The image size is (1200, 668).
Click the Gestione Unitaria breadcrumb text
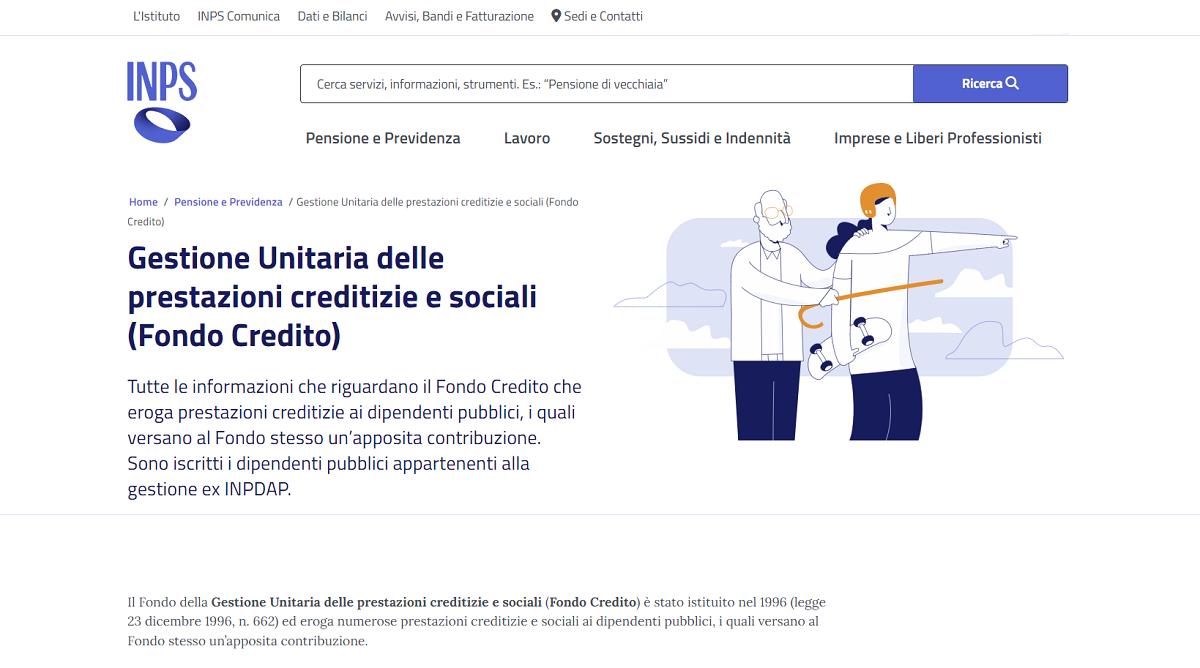[x=354, y=211]
